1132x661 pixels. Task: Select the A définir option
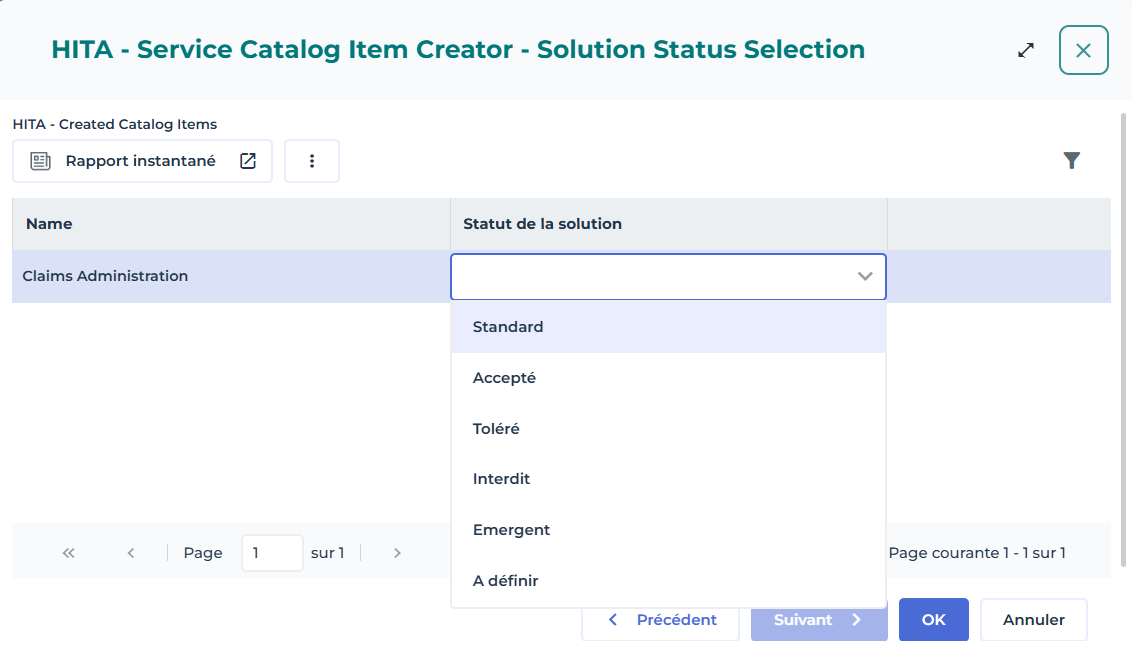505,581
